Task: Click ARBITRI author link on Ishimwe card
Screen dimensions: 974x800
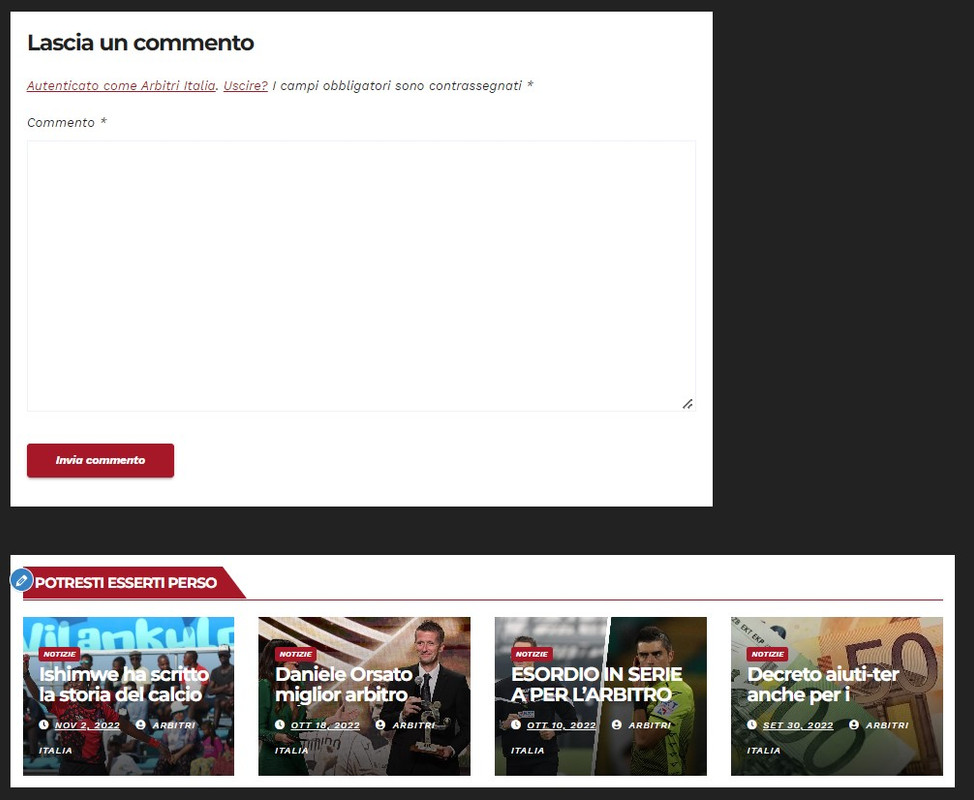Action: (x=173, y=725)
